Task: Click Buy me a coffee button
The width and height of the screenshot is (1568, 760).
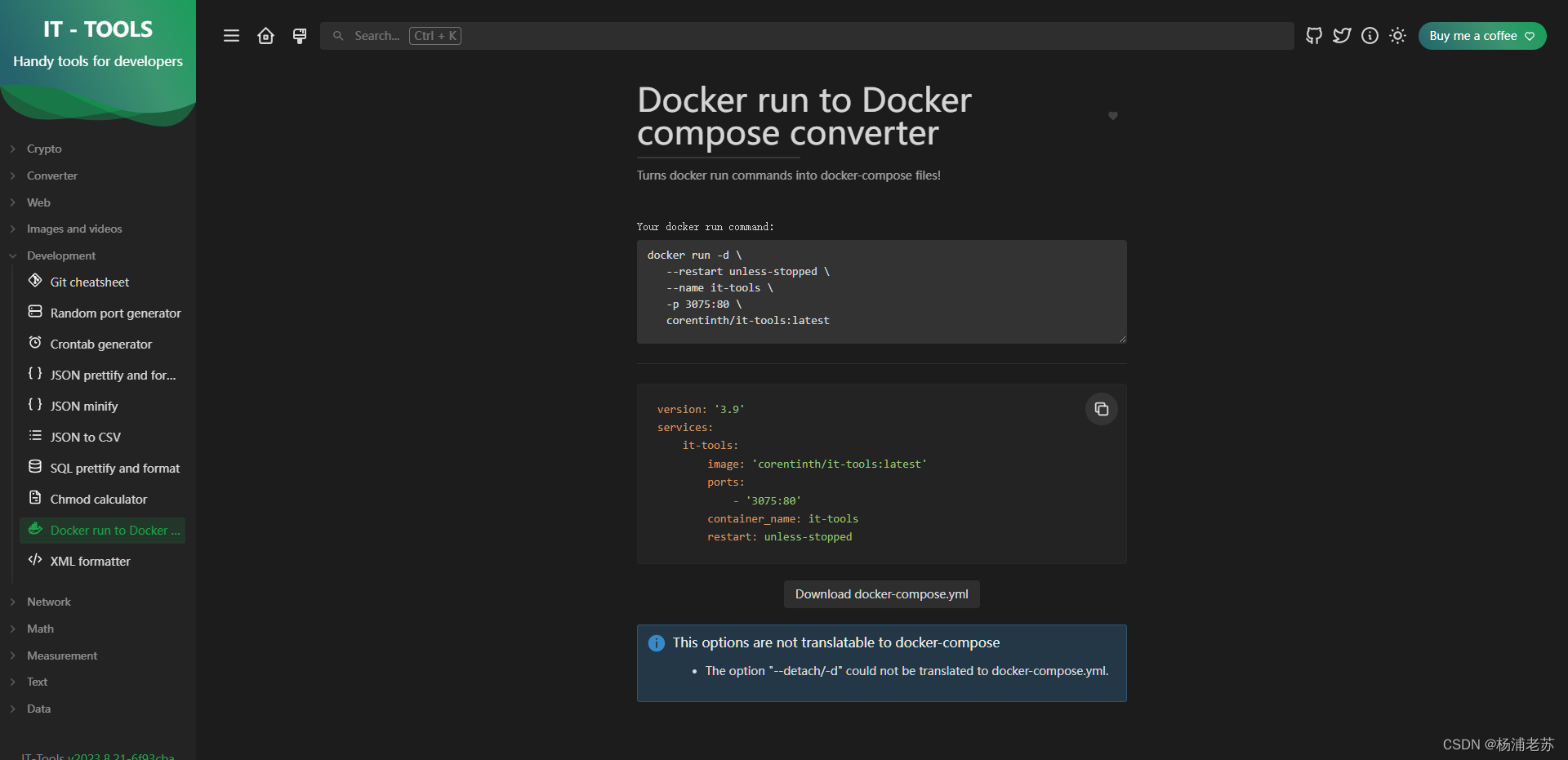Action: point(1482,36)
